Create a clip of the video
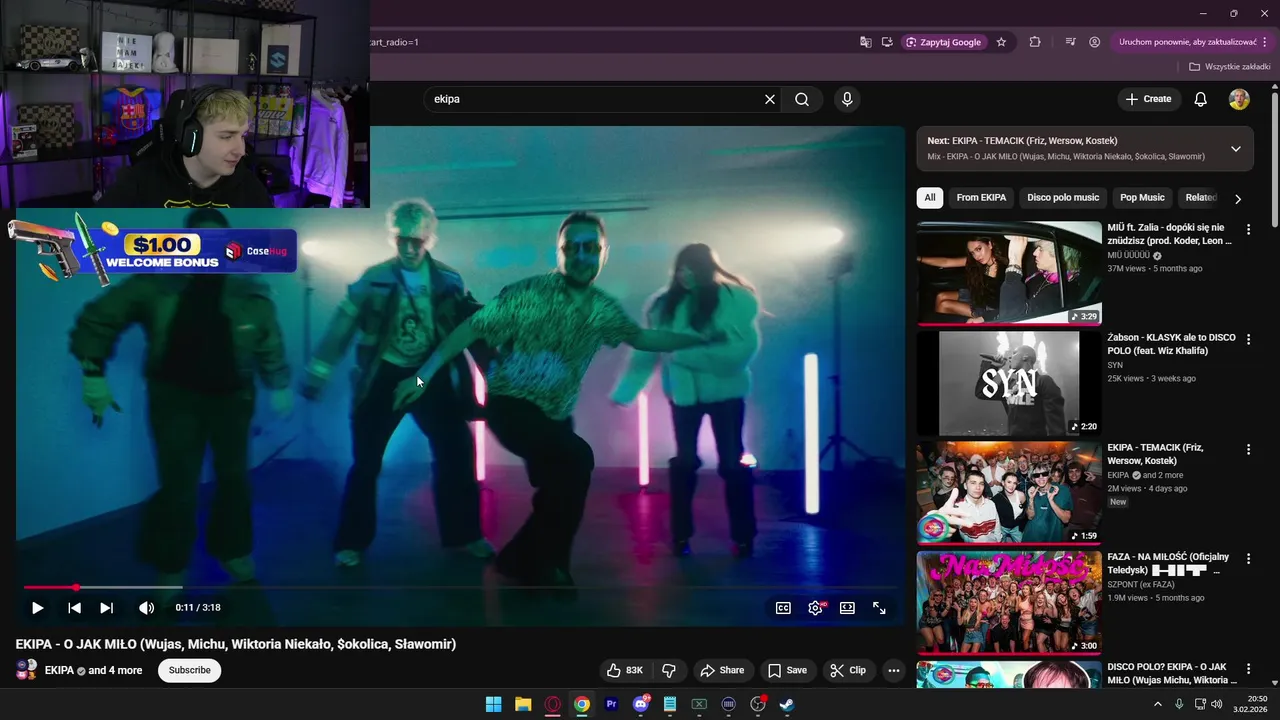 [848, 670]
